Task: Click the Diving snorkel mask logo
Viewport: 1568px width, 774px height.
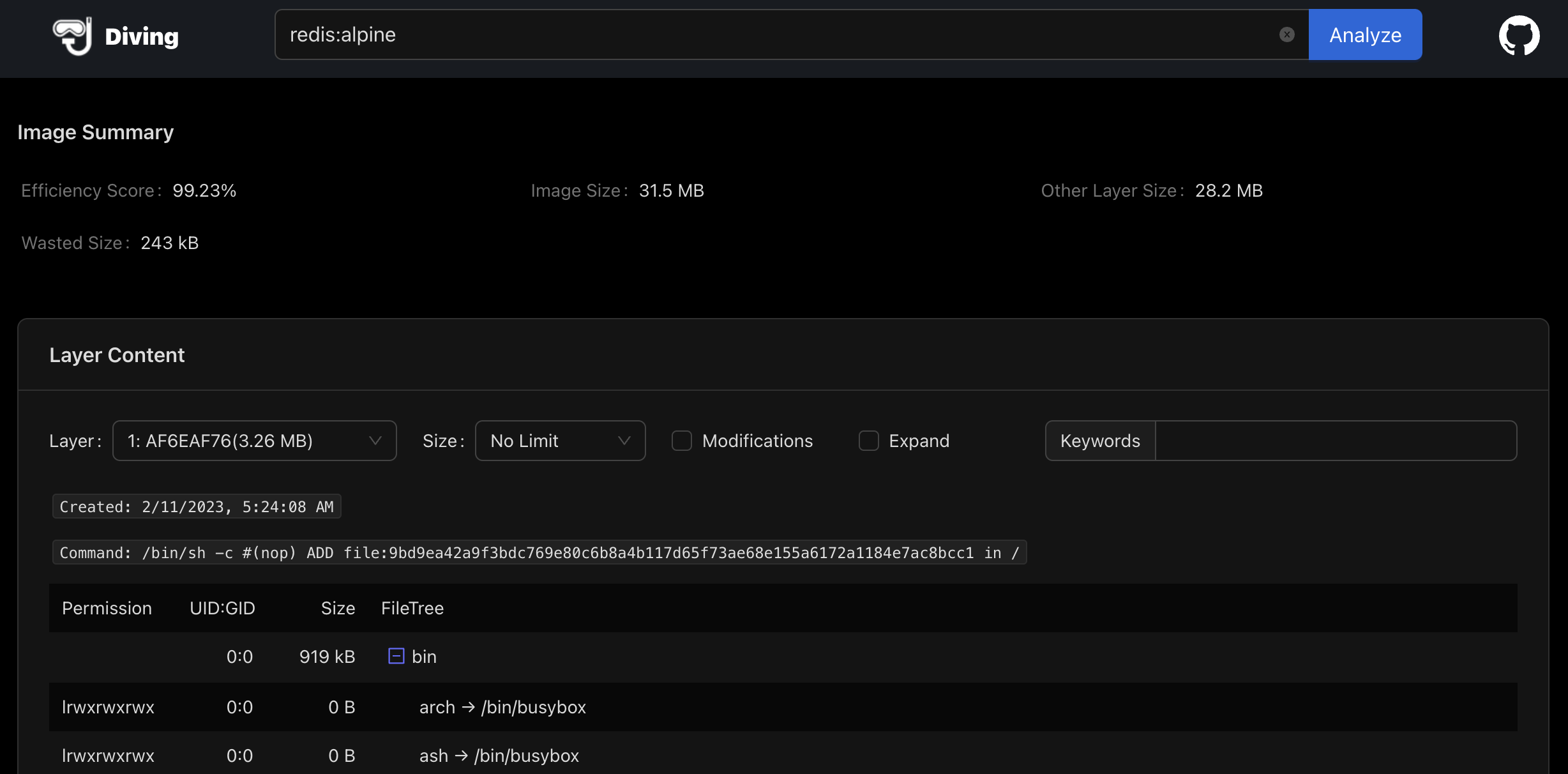Action: (x=72, y=36)
